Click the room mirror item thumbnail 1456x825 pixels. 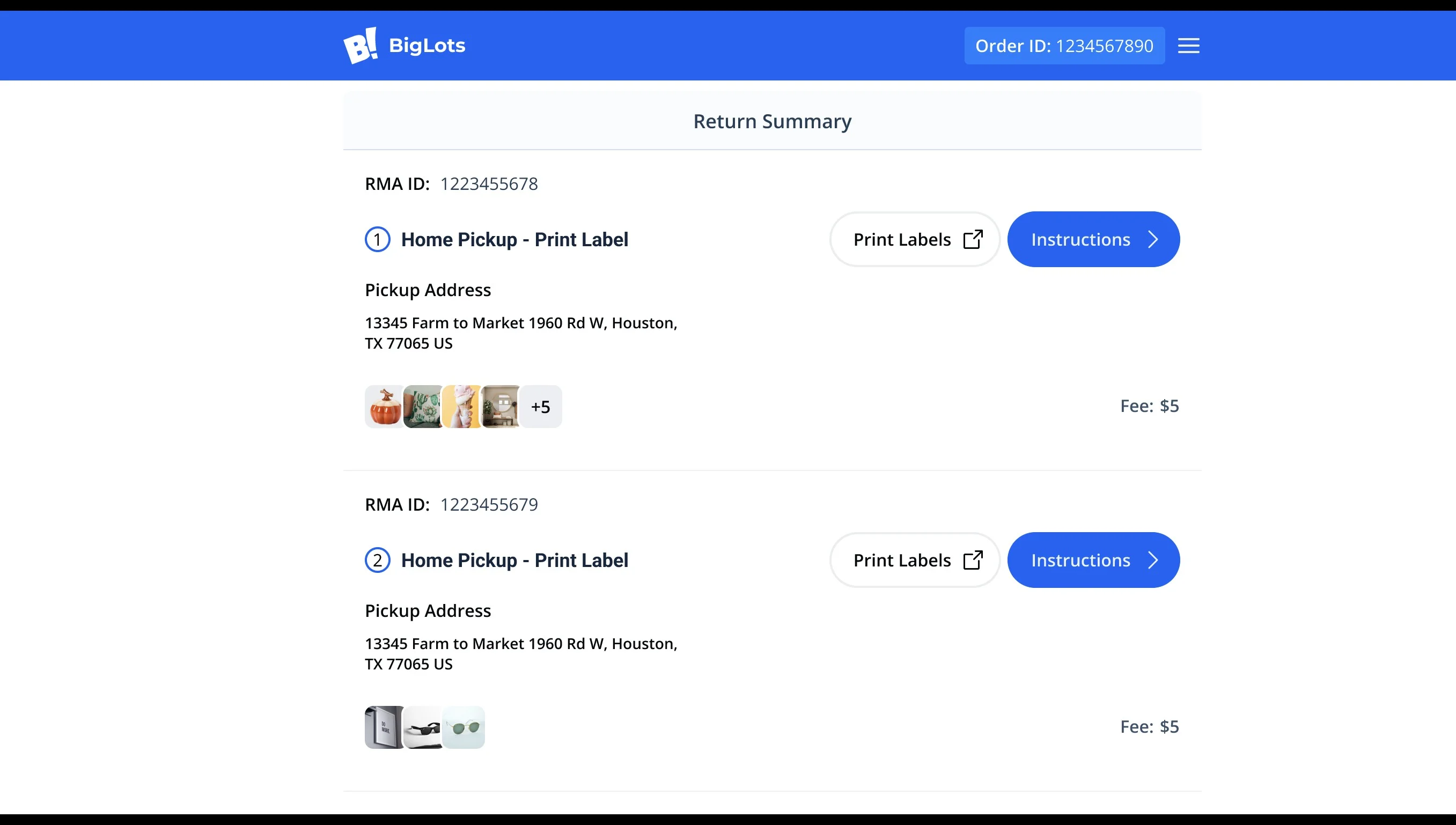[499, 406]
